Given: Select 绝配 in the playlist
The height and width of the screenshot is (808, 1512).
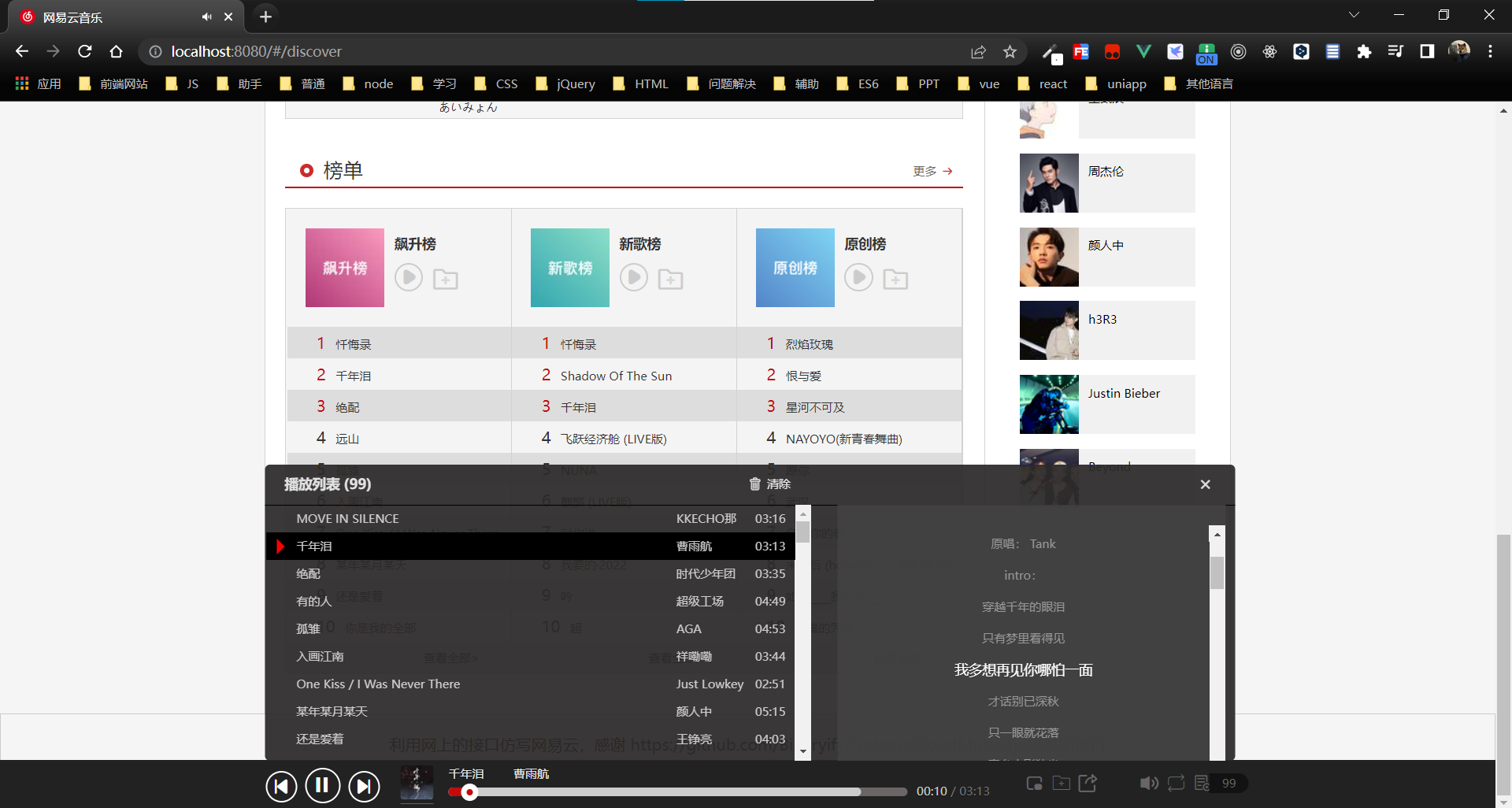Looking at the screenshot, I should (531, 573).
